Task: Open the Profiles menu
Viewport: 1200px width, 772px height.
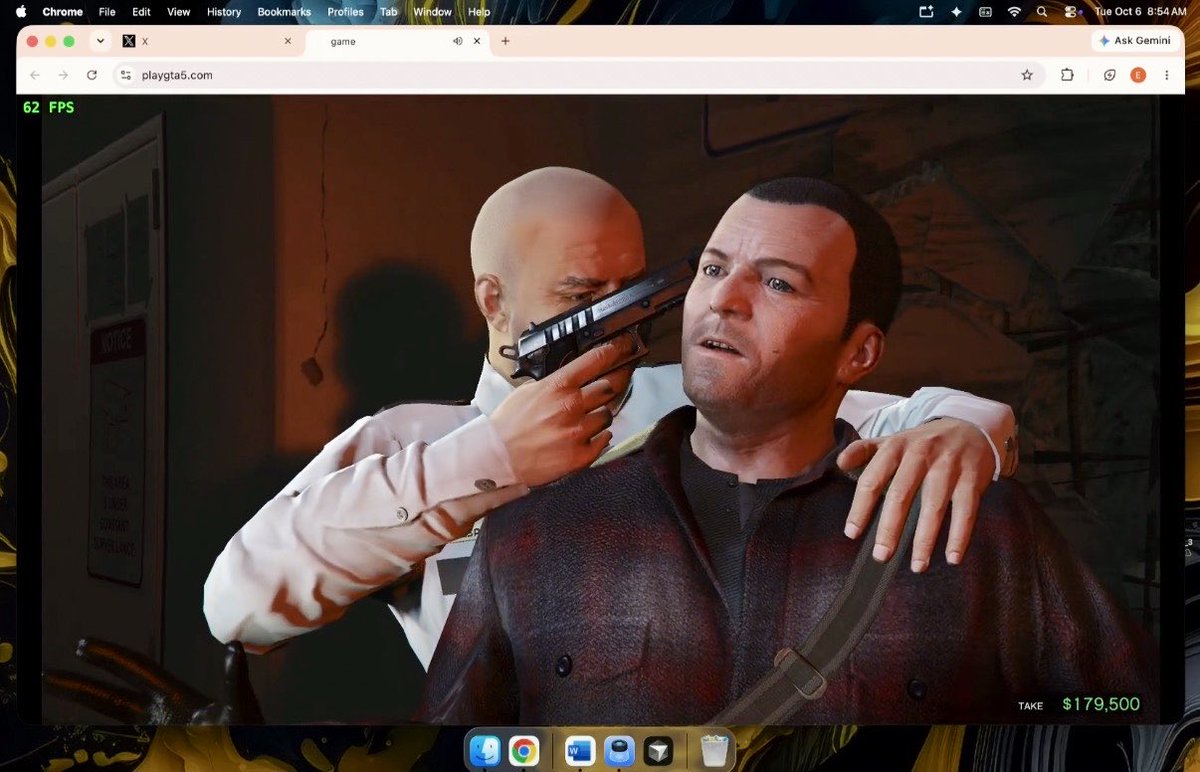Action: click(345, 12)
